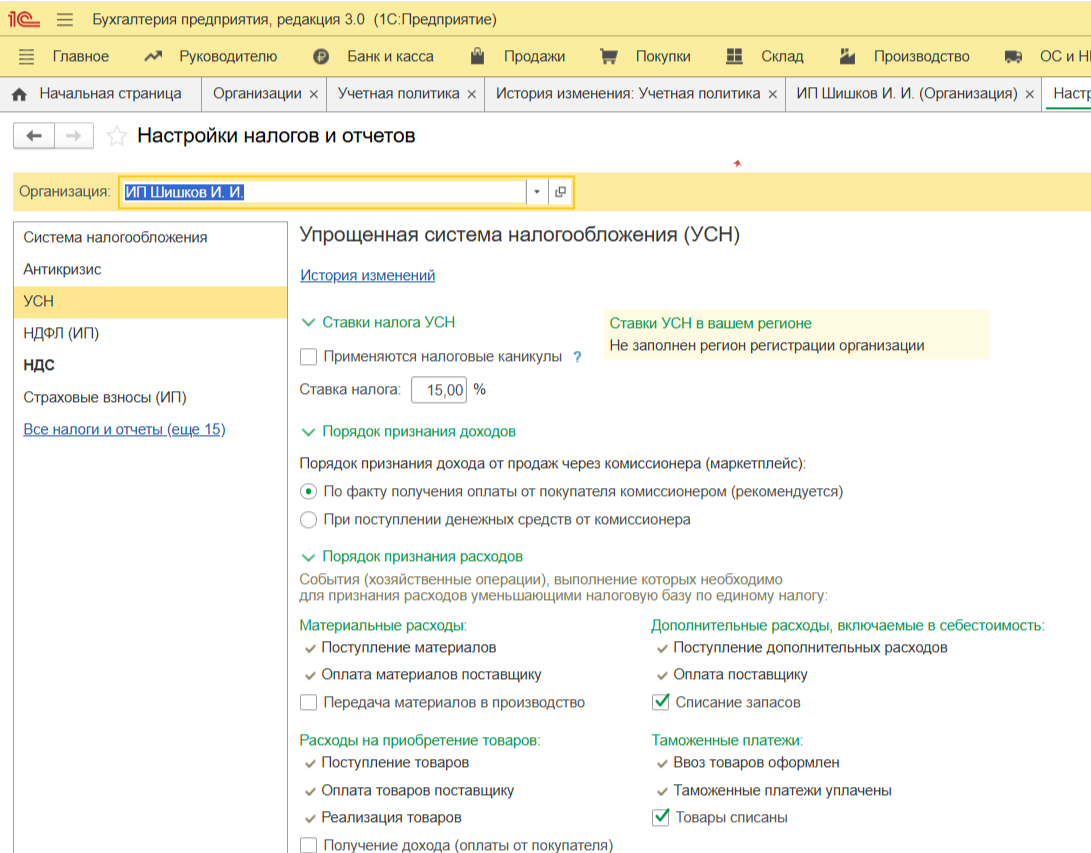Go back with the left arrow button
Viewport: 1091px width, 853px height.
[x=34, y=136]
